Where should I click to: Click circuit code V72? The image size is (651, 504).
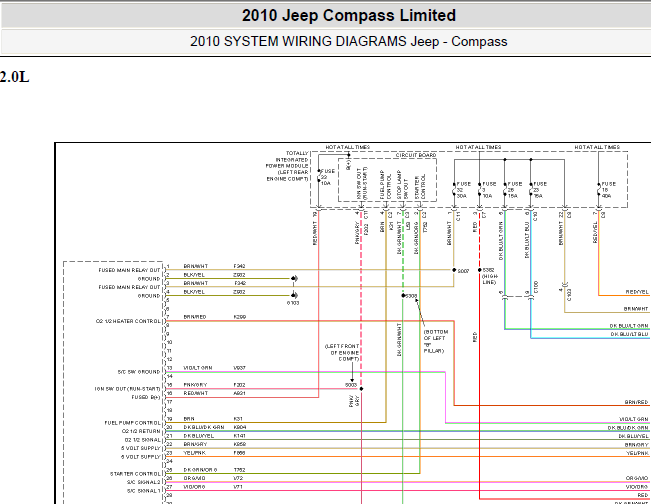[x=238, y=478]
